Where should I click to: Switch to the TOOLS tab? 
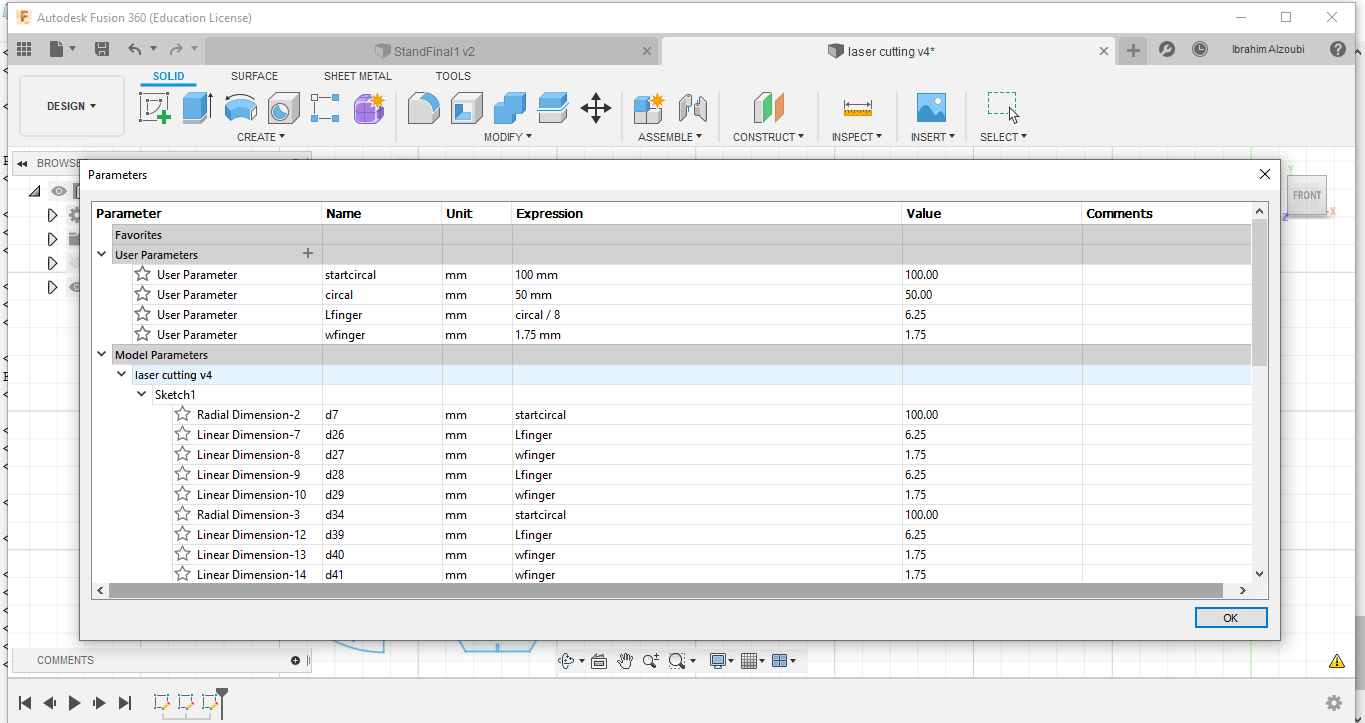point(453,76)
